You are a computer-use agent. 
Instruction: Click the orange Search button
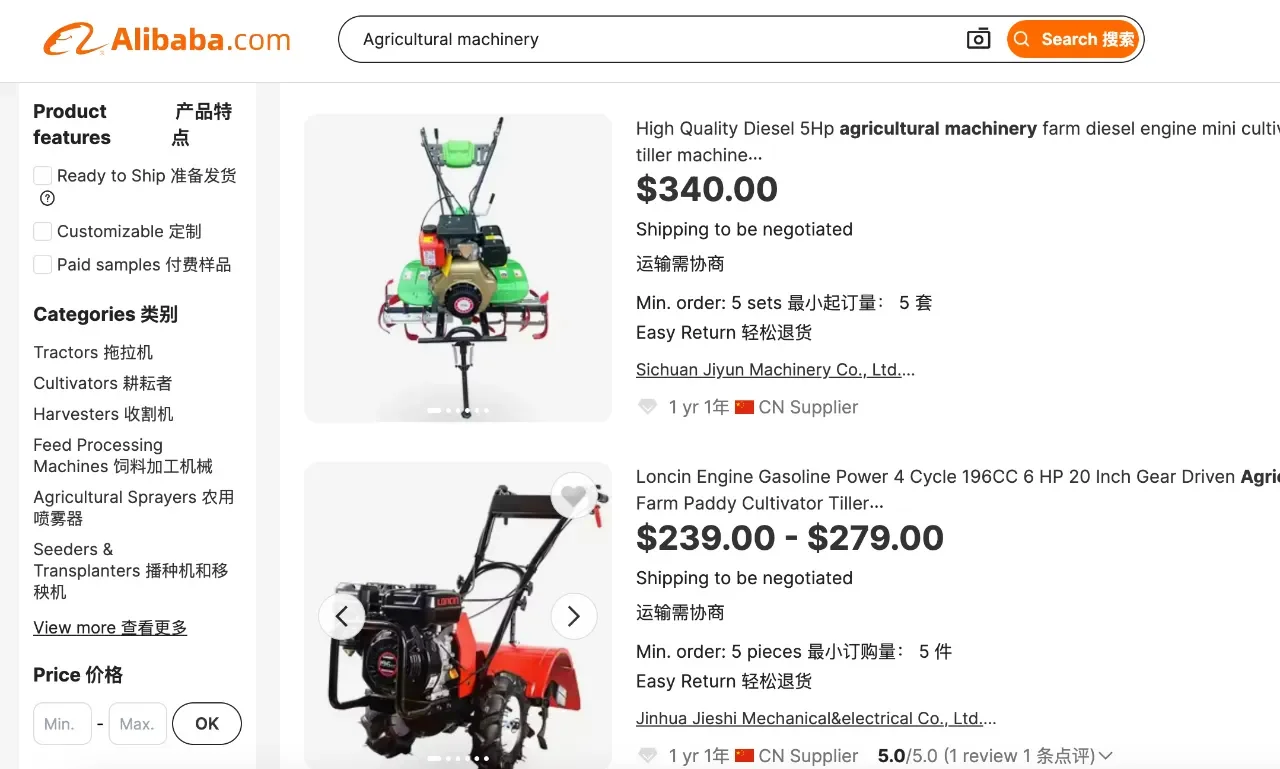(x=1073, y=39)
